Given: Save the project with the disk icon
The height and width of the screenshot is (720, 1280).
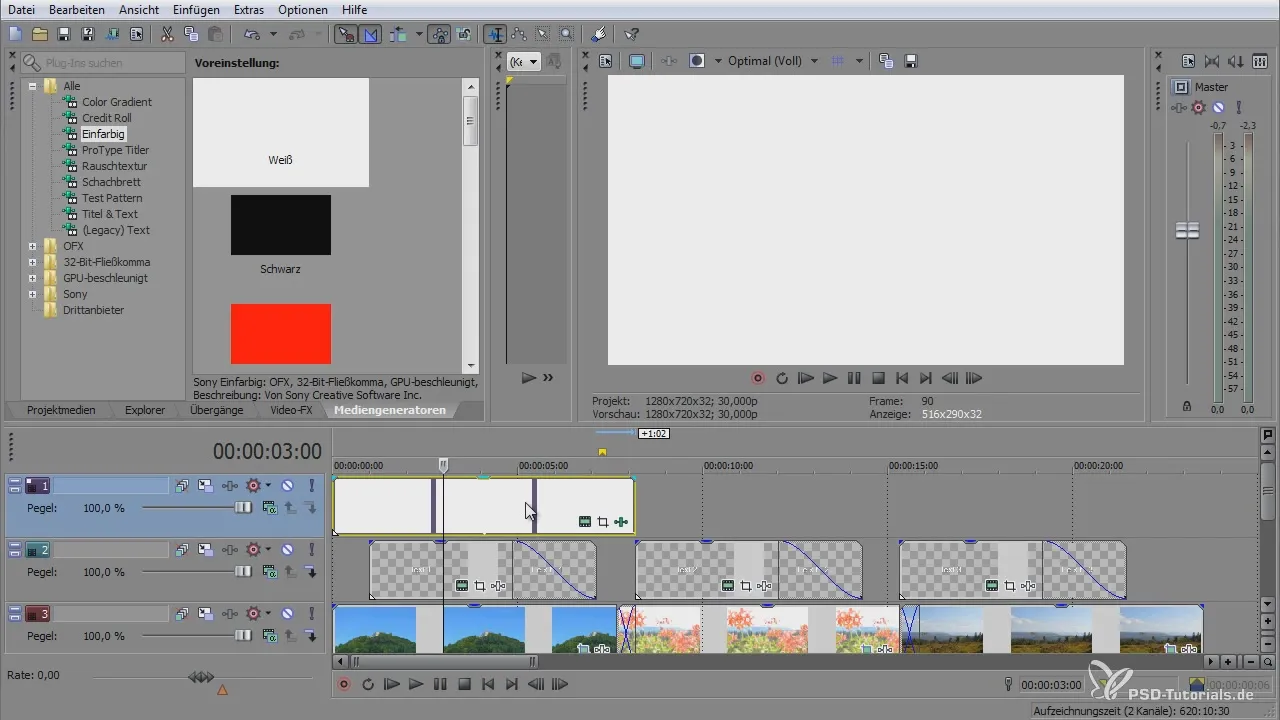Looking at the screenshot, I should point(63,34).
